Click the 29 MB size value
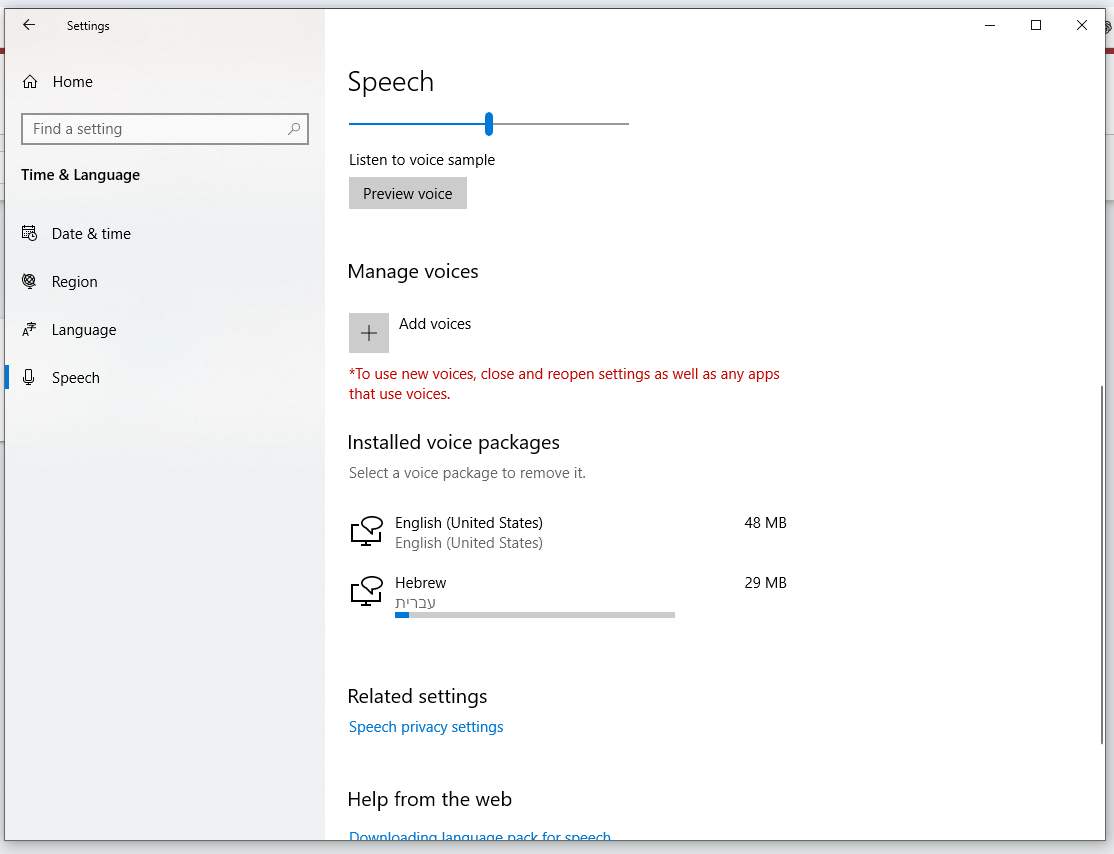Image resolution: width=1114 pixels, height=854 pixels. coord(765,583)
